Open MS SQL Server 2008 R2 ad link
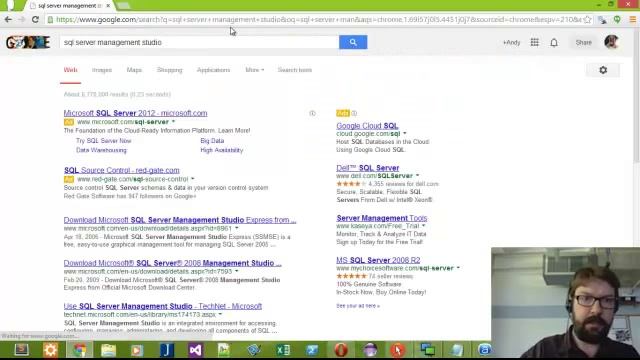 [x=378, y=260]
